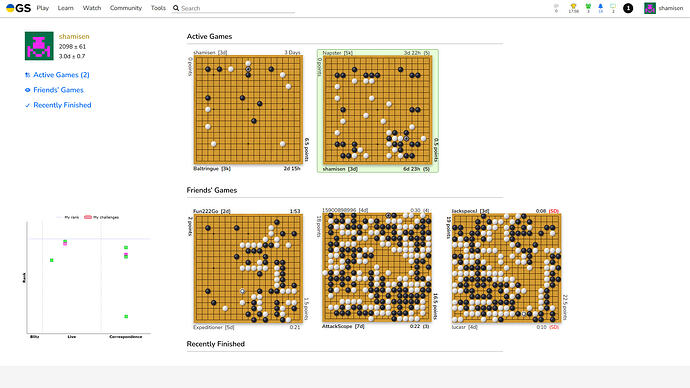Open the shamisen username menu in navbar
This screenshot has height=388, width=690.
[671, 8]
